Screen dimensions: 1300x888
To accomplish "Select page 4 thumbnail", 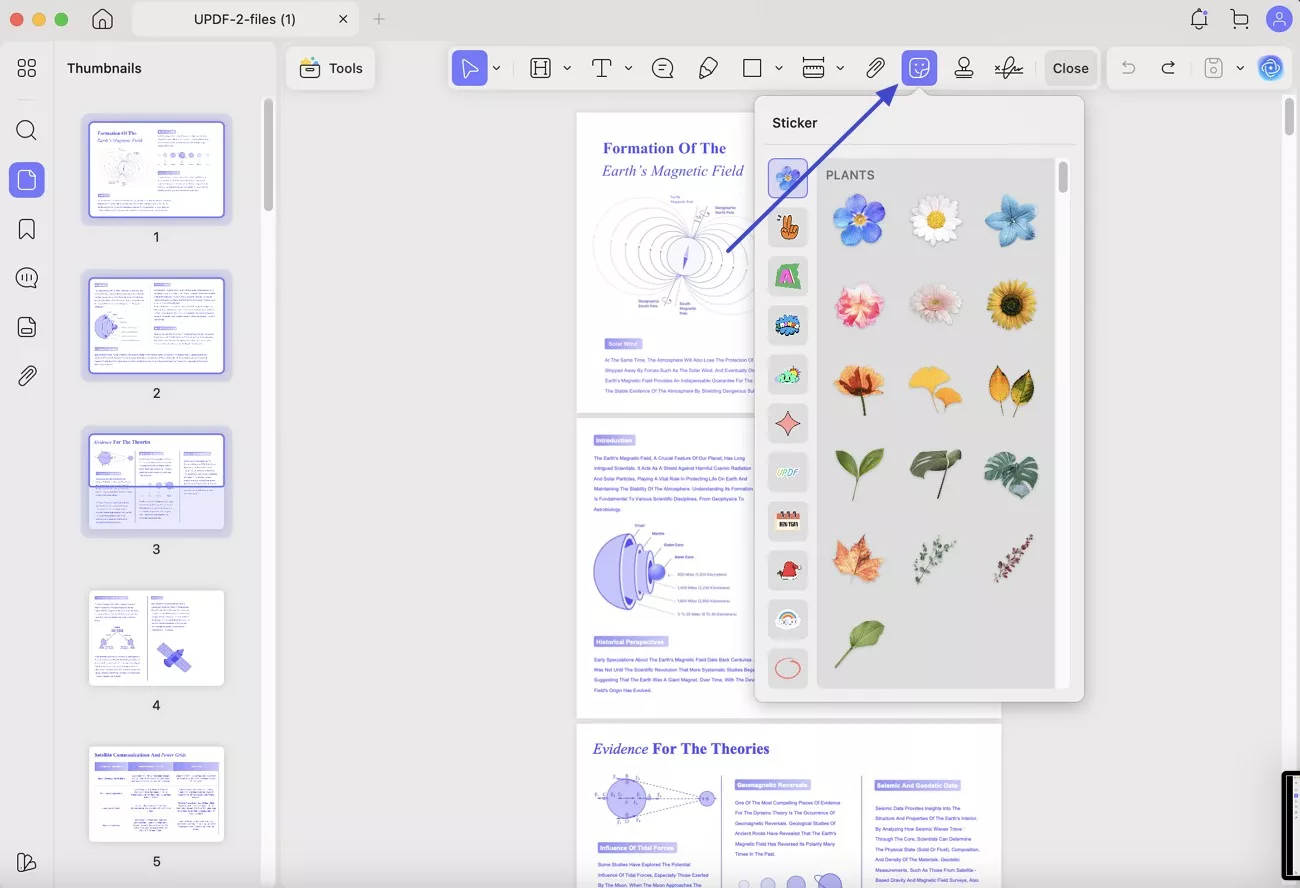I will [x=156, y=637].
